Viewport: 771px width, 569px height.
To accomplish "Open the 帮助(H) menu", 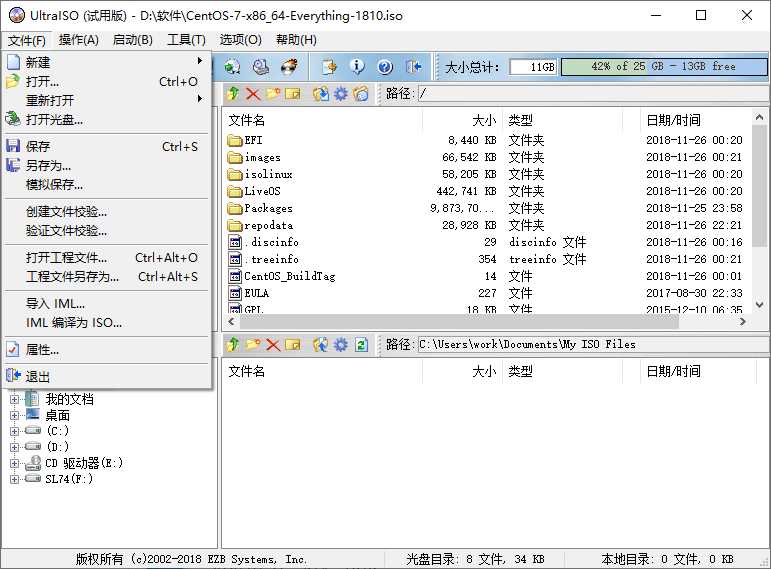I will tap(296, 40).
